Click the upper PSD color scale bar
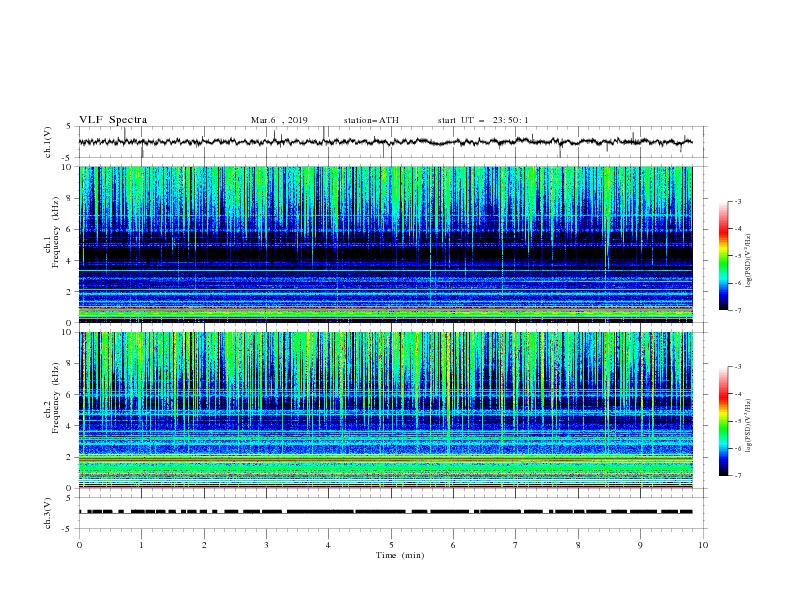792x612 pixels. click(724, 256)
